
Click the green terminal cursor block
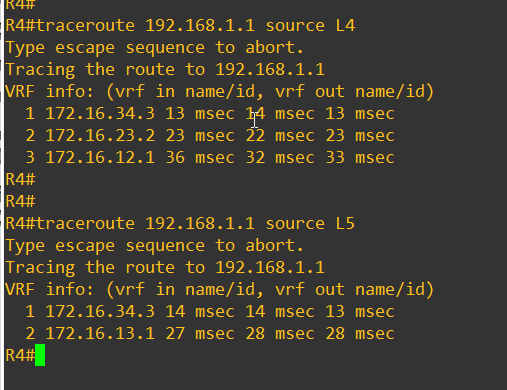click(x=40, y=355)
